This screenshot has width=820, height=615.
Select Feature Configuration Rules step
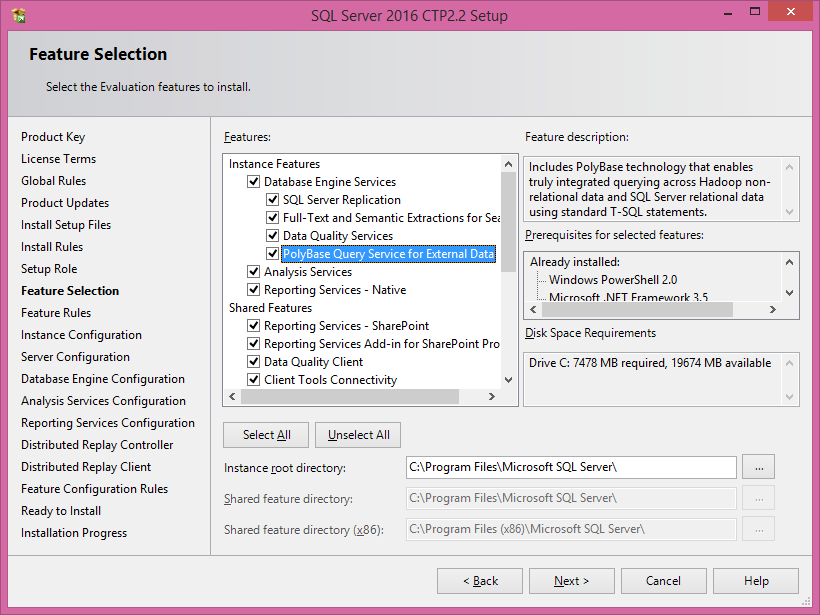(95, 488)
